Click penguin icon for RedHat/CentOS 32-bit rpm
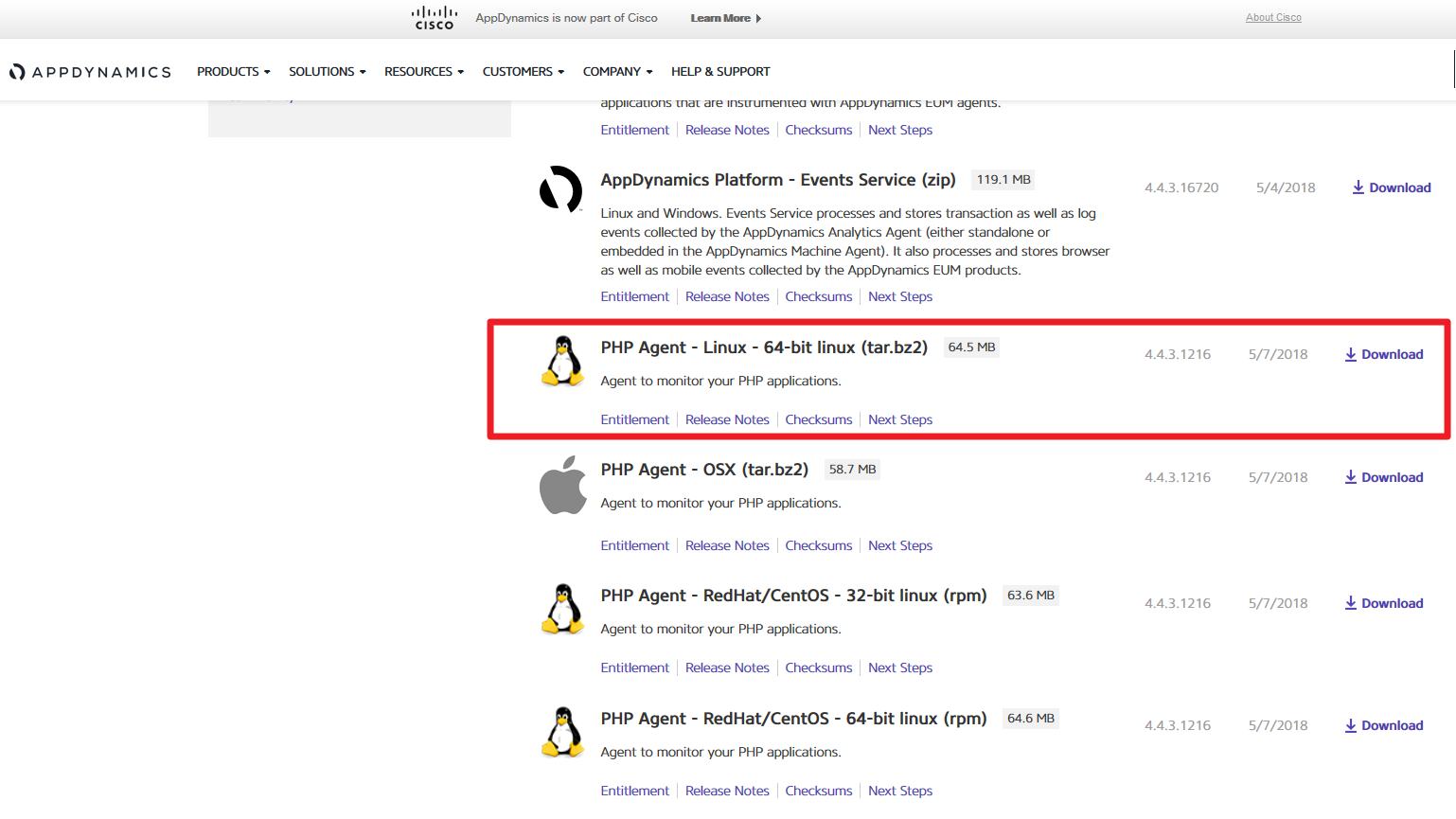 click(563, 609)
